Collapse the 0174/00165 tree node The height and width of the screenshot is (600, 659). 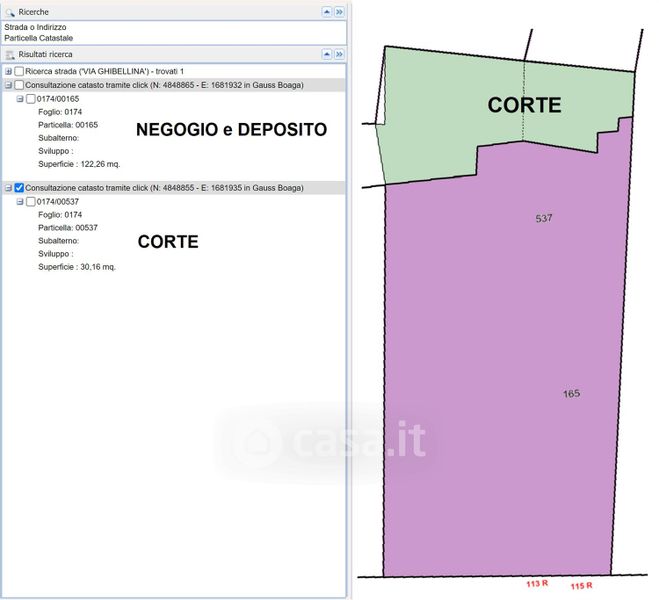20,99
